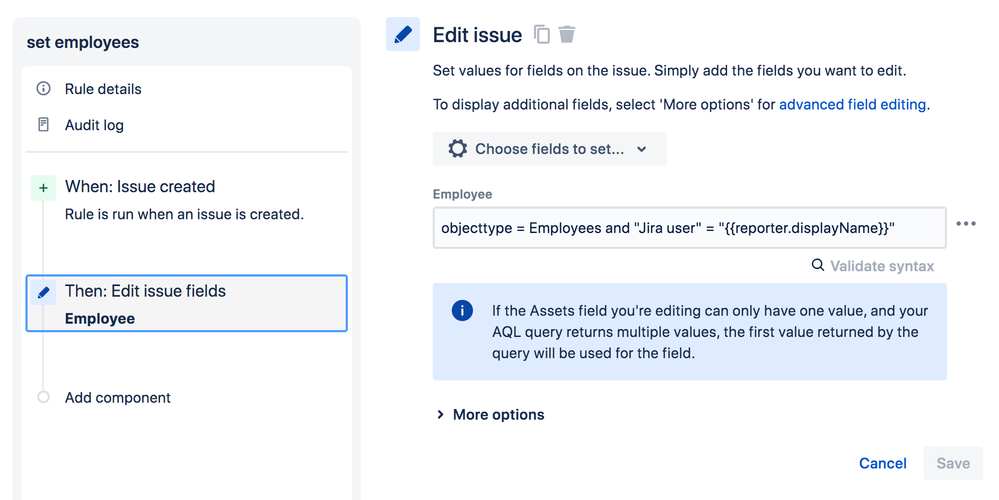Click the blue info icon in notice
The width and height of the screenshot is (999, 500).
pos(462,310)
